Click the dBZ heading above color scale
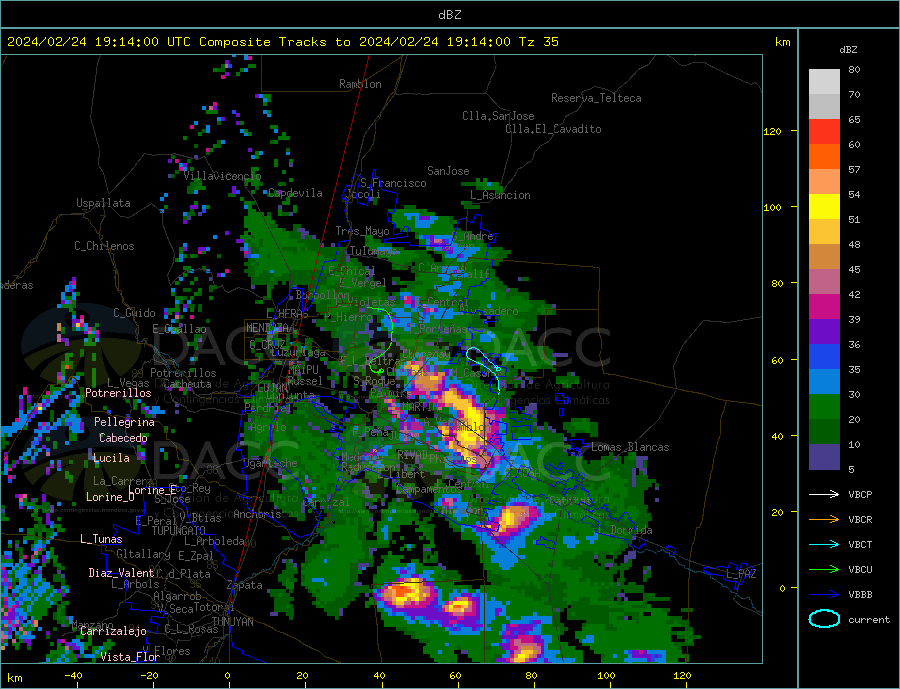Image resolution: width=900 pixels, height=689 pixels. tap(848, 50)
